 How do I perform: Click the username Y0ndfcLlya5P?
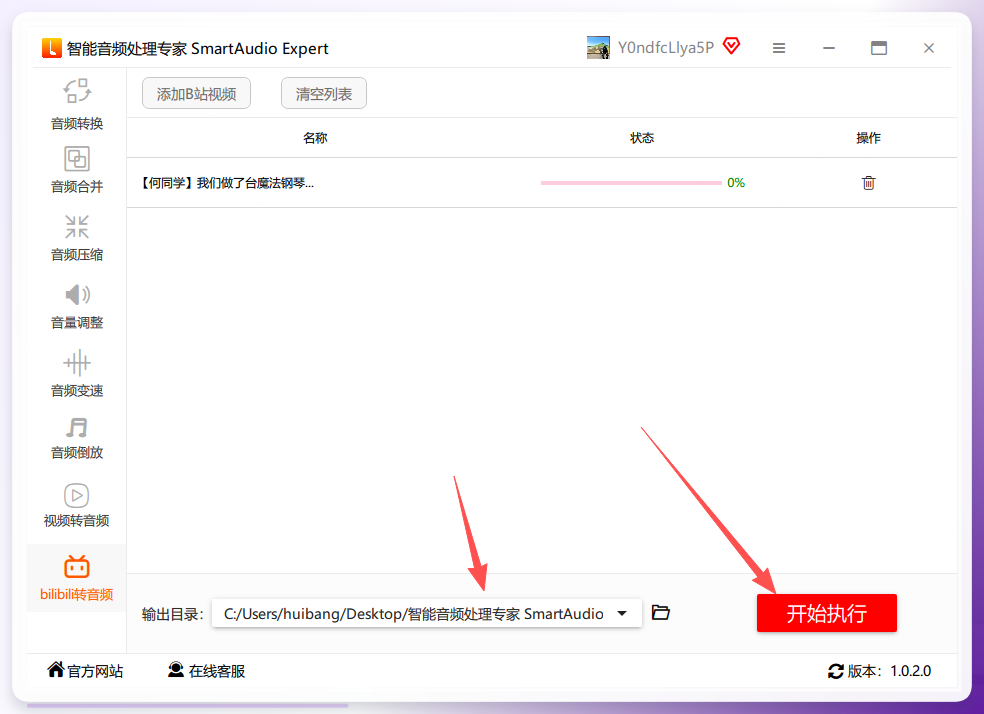click(x=666, y=48)
